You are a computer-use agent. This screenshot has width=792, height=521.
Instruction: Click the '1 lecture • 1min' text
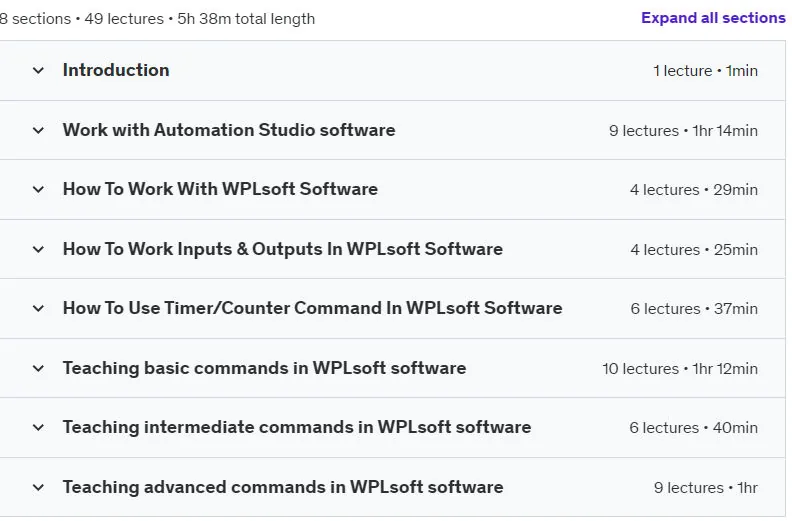[x=705, y=71]
